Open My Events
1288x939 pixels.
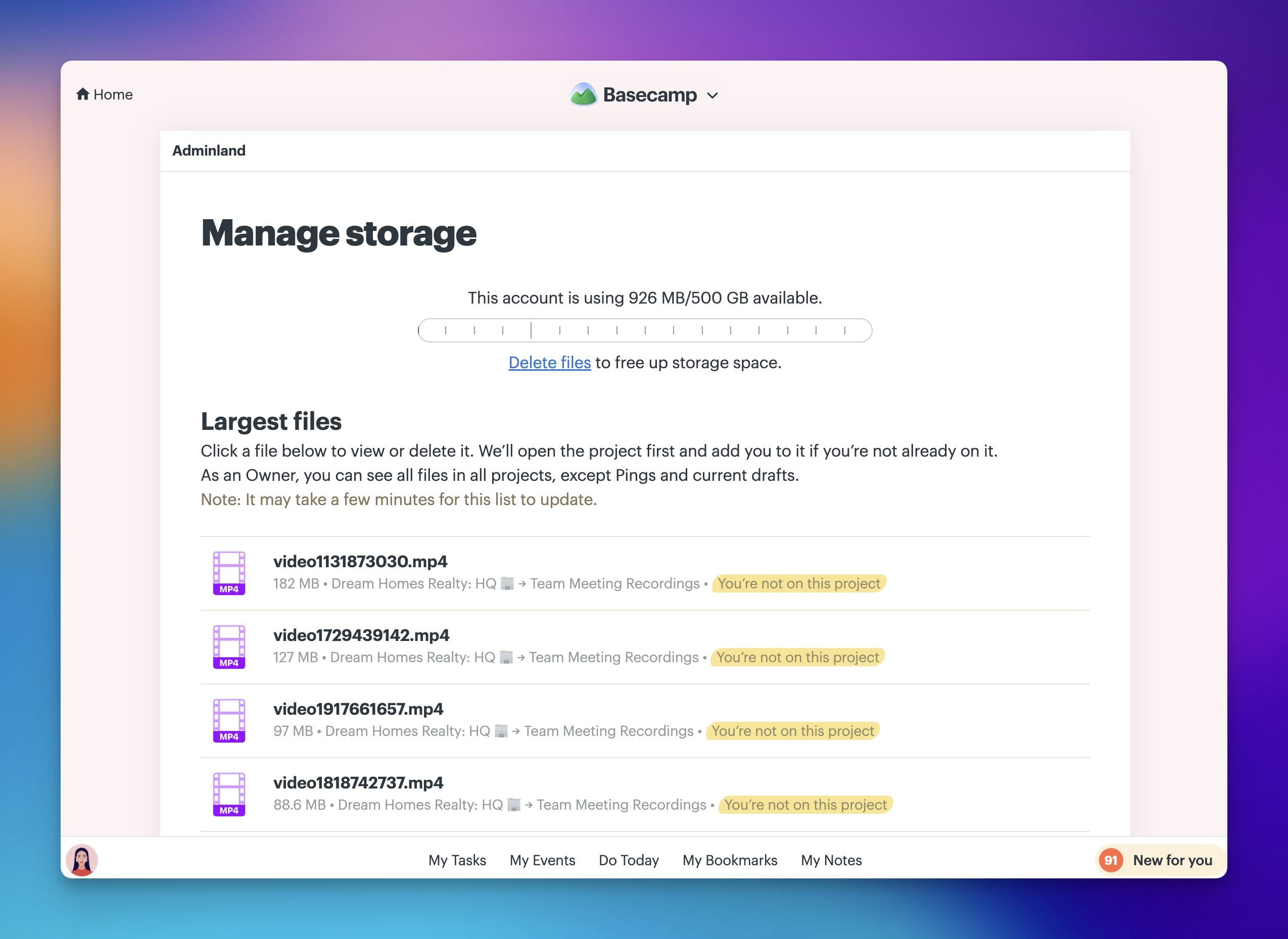(x=543, y=861)
